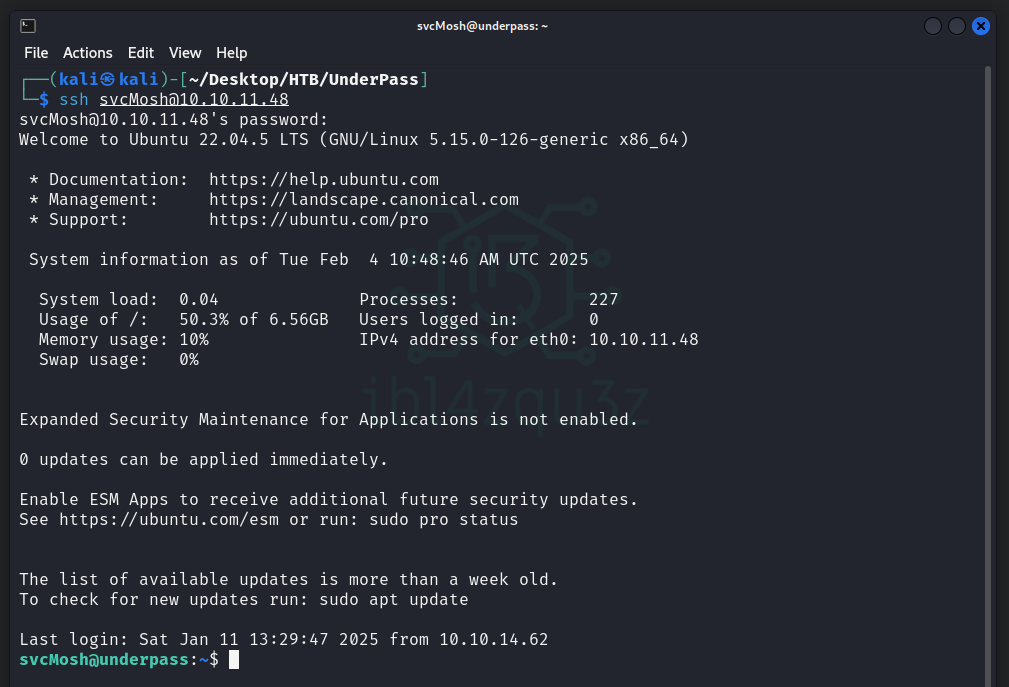The width and height of the screenshot is (1009, 687).
Task: Open the Actions menu
Action: point(88,53)
